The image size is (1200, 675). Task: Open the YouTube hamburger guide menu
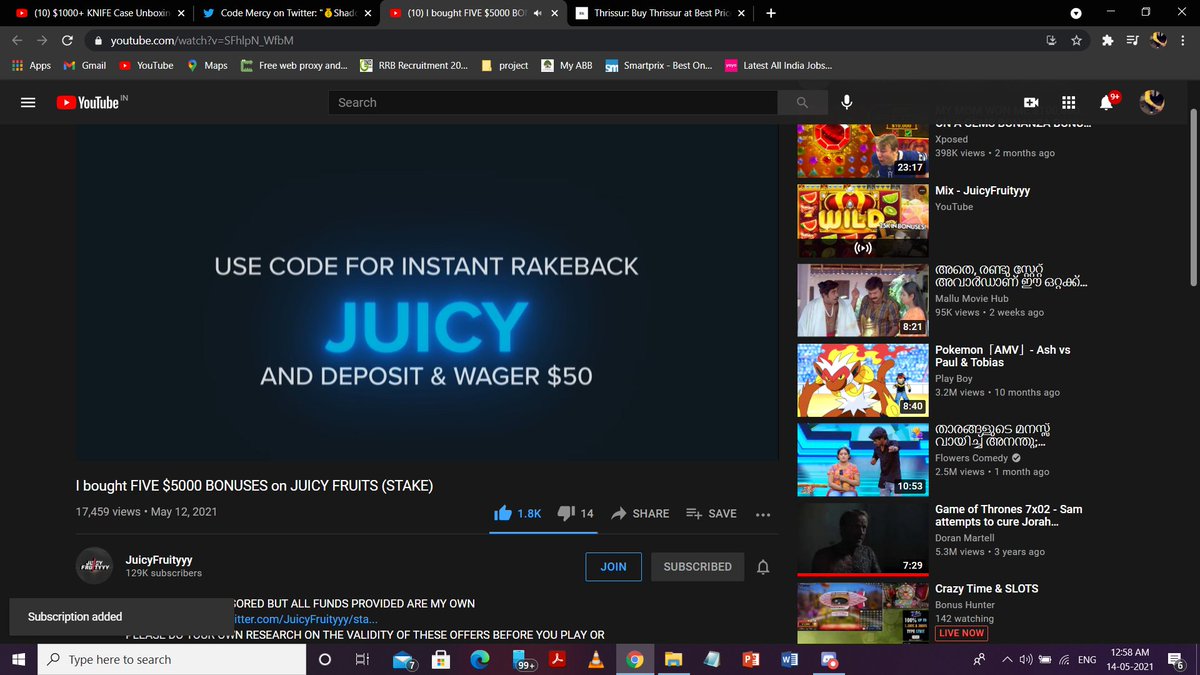pos(28,103)
